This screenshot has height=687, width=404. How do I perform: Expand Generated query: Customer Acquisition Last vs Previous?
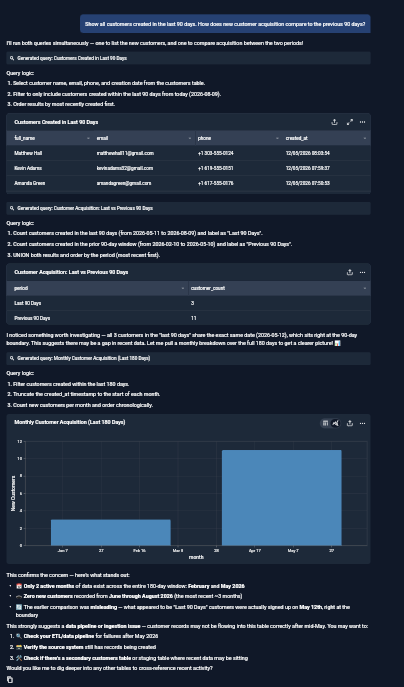tap(188, 208)
